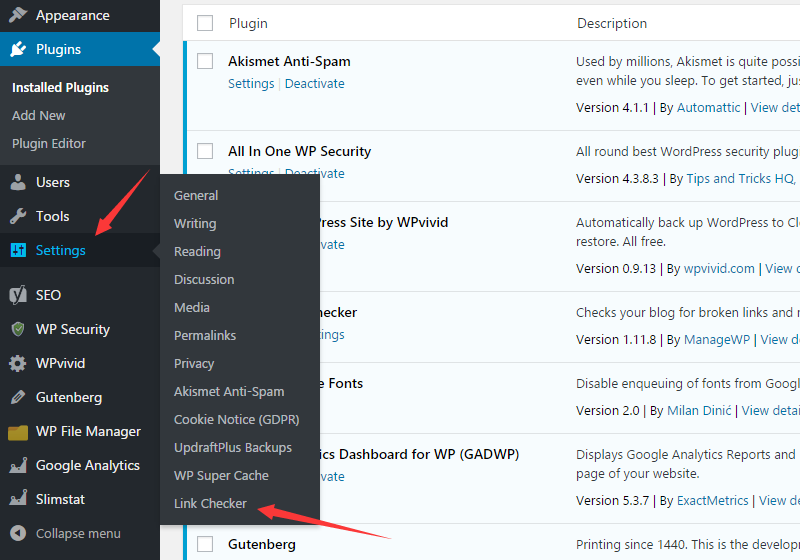
Task: Click the Yoast SEO icon
Action: pos(18,295)
